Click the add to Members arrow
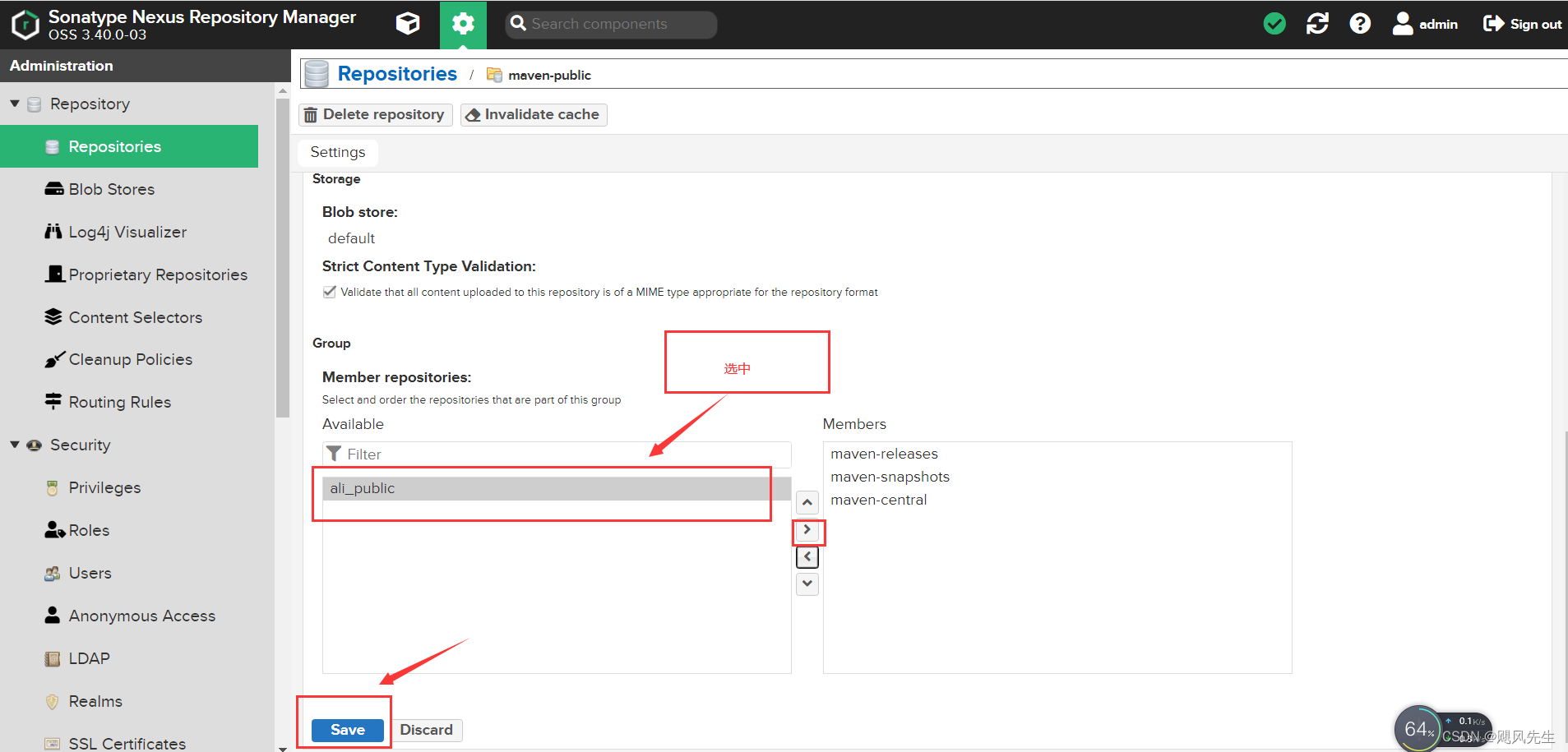The image size is (1568, 752). pyautogui.click(x=807, y=529)
